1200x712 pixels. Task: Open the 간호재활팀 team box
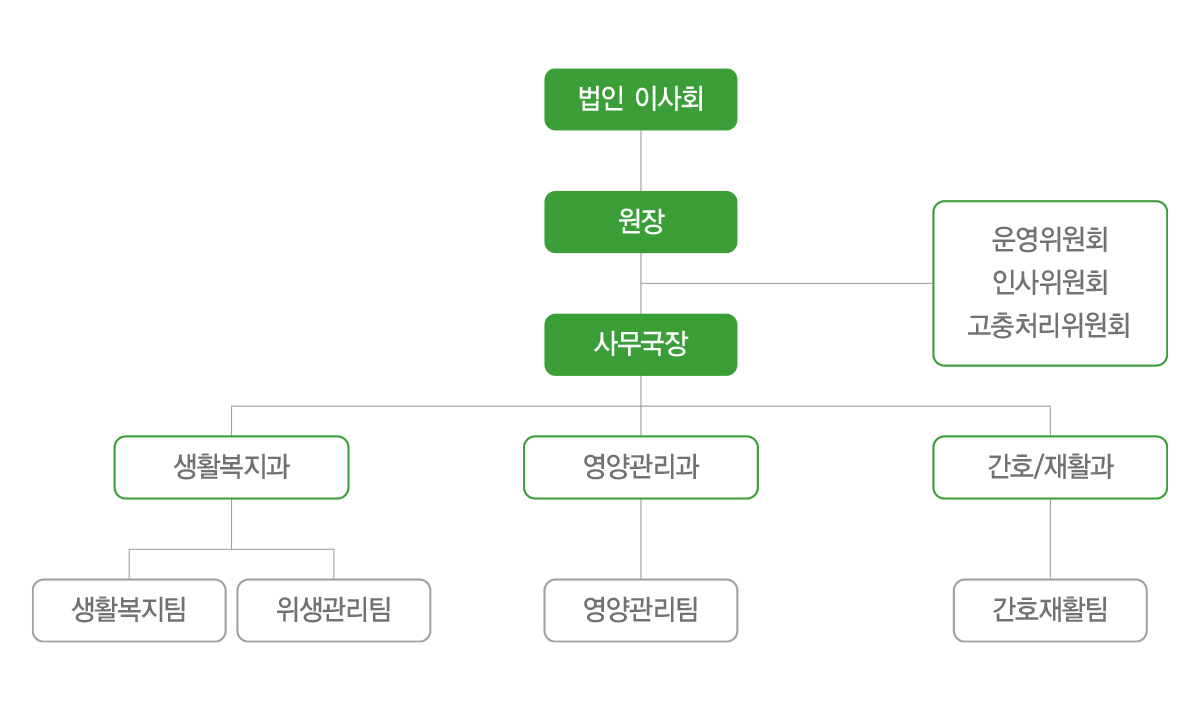coord(1050,610)
